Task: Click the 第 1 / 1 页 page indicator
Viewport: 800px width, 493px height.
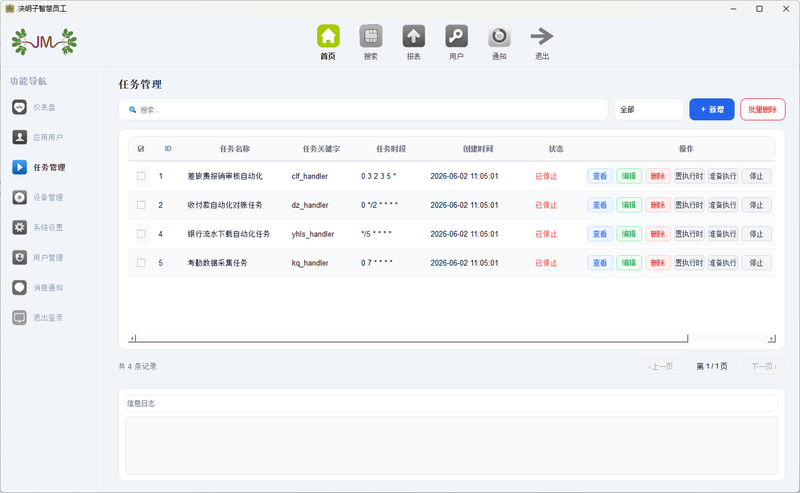Action: tap(712, 366)
